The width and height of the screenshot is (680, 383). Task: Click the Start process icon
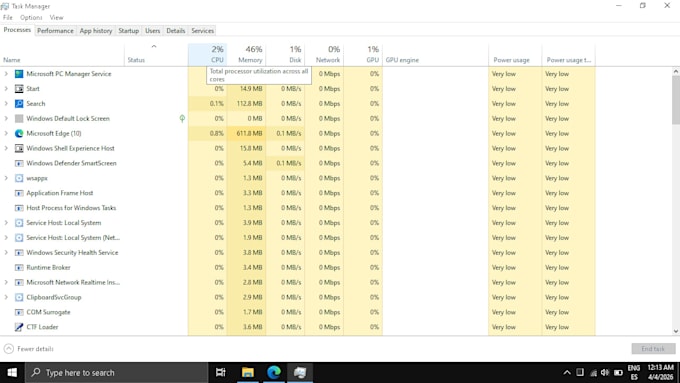pyautogui.click(x=19, y=88)
